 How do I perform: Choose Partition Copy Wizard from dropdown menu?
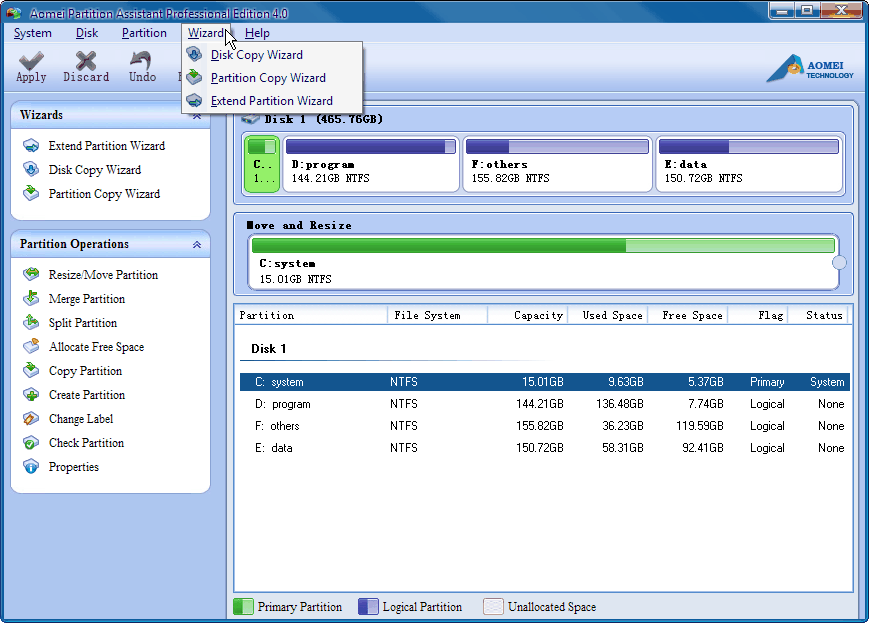268,78
